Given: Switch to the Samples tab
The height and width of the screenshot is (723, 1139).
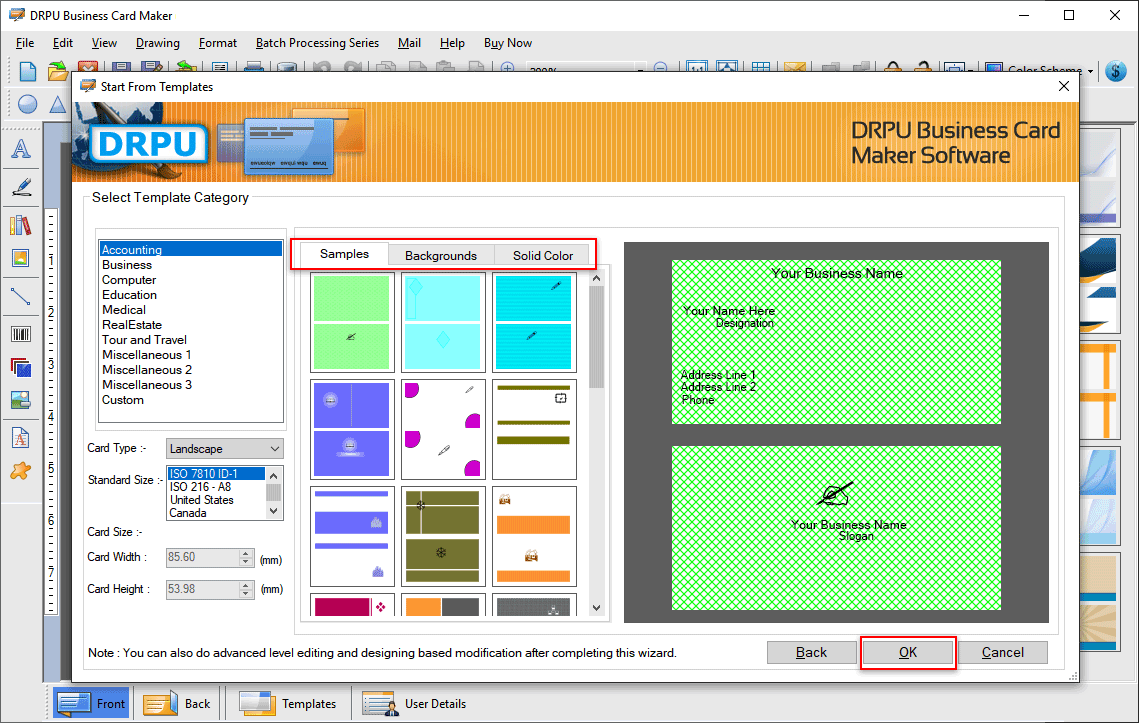Looking at the screenshot, I should click(x=344, y=254).
